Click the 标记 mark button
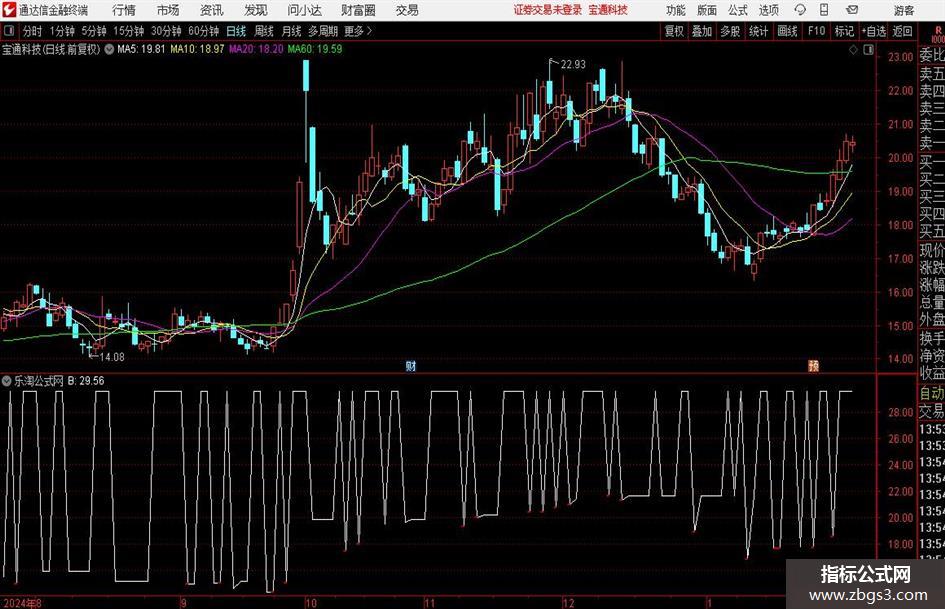 pyautogui.click(x=844, y=31)
